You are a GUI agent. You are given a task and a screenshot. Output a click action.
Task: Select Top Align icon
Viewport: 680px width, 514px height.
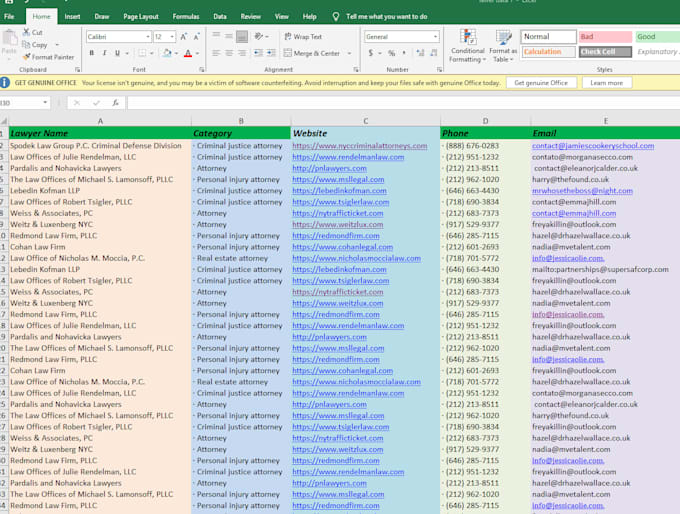pos(216,36)
